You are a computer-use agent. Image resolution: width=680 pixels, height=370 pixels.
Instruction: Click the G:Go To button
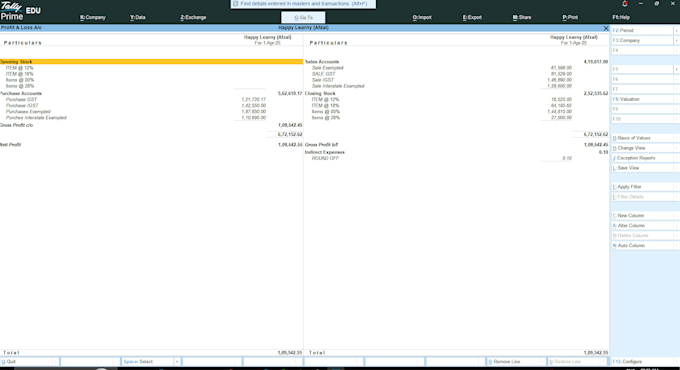[x=303, y=17]
